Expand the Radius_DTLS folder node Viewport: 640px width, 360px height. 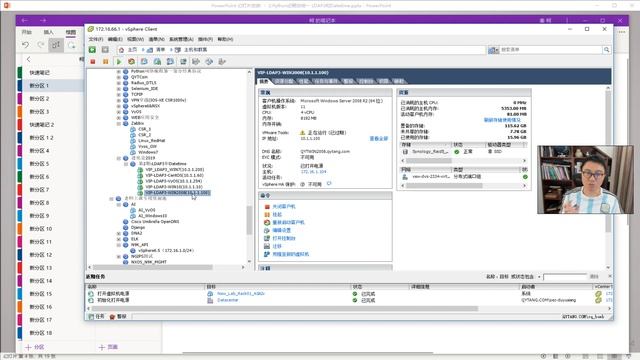pos(119,82)
